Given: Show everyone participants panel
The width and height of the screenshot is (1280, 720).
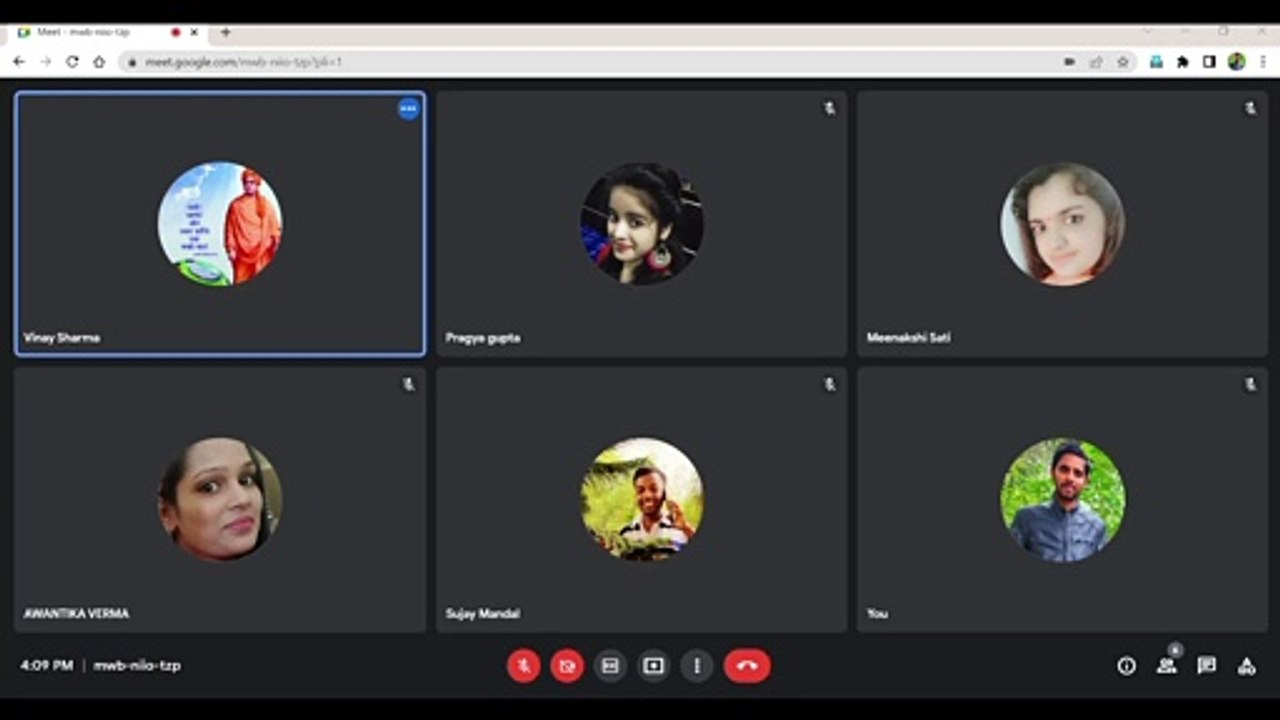Looking at the screenshot, I should pos(1166,666).
